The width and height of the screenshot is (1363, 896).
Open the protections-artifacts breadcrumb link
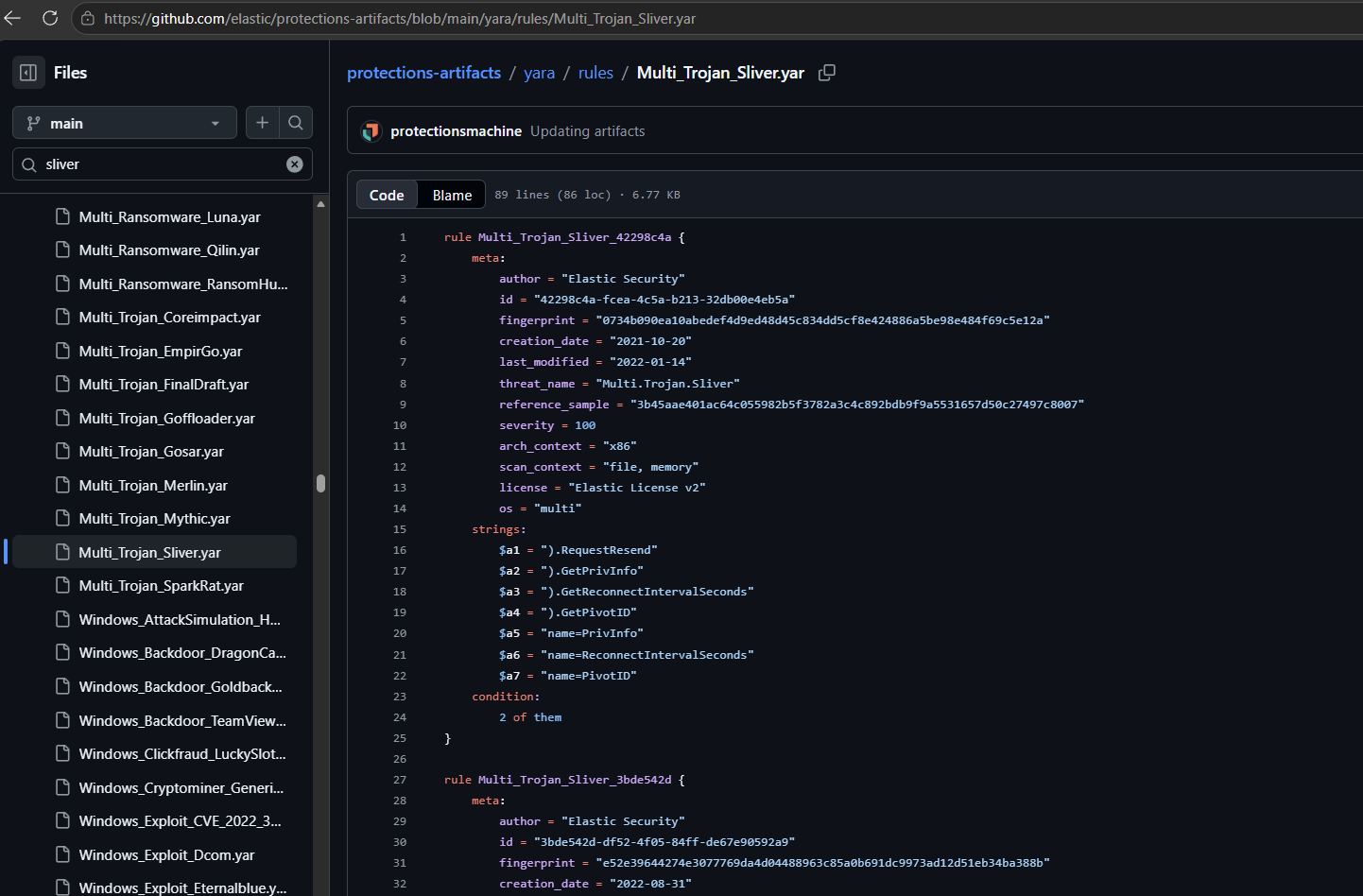[423, 73]
